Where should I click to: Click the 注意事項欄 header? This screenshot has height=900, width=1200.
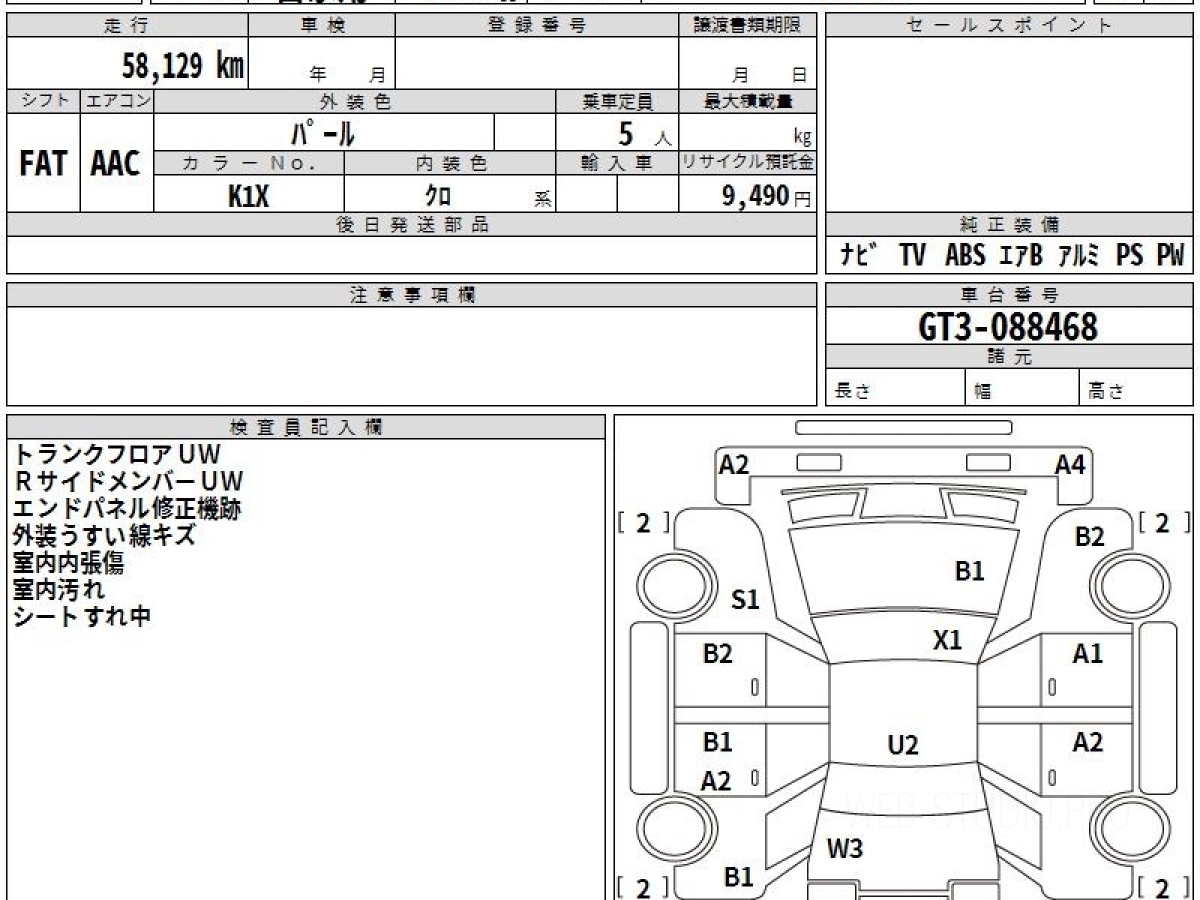point(412,295)
